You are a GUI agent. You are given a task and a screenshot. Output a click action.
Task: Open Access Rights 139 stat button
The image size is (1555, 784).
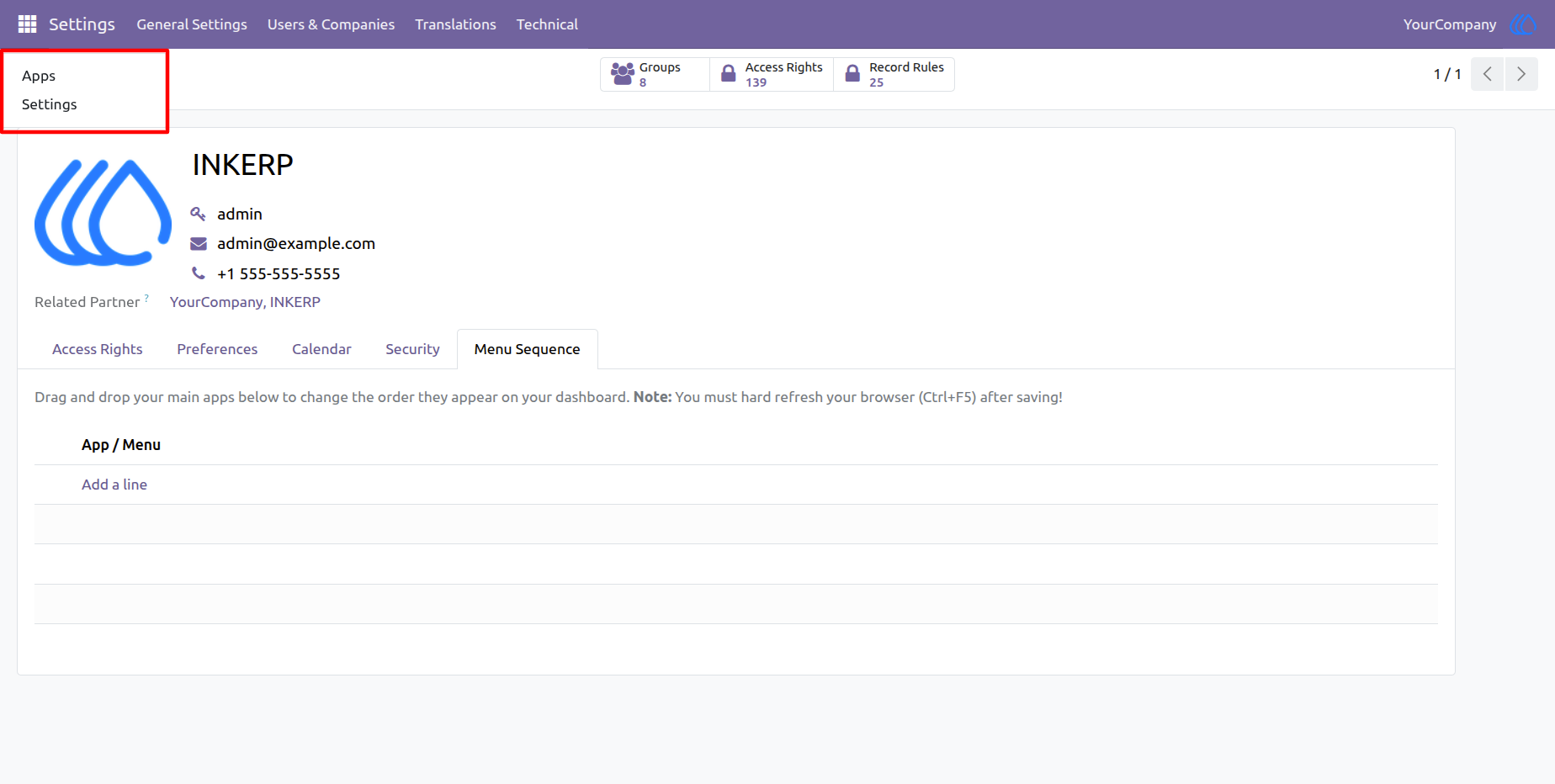click(772, 74)
